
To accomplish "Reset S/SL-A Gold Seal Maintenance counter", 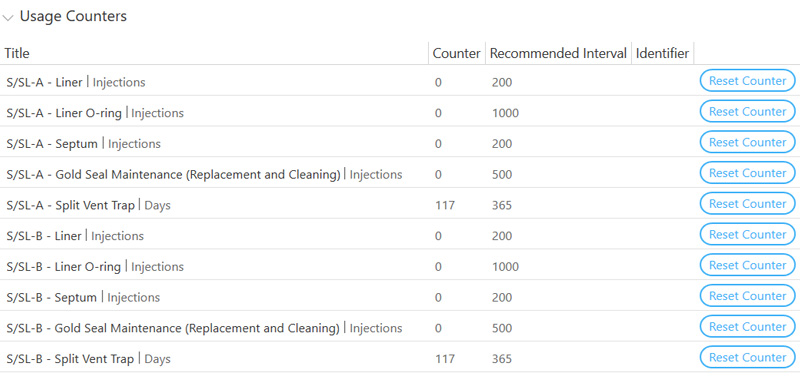I will point(747,173).
